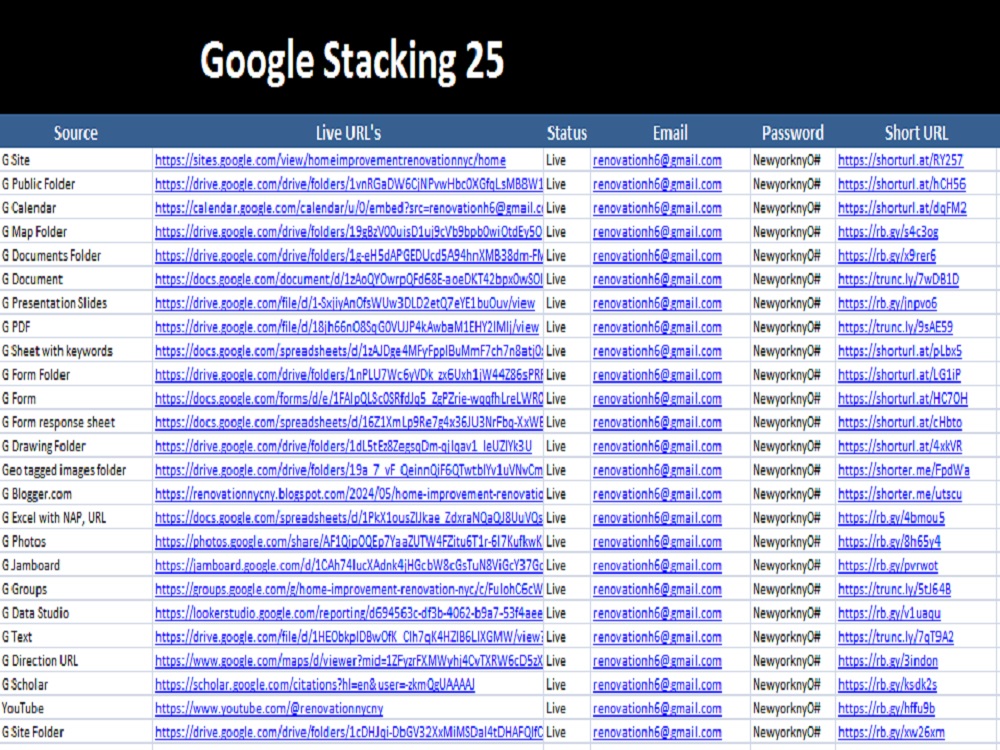Open short URL shorturl.at/dqFM2
The width and height of the screenshot is (1000, 750).
pyautogui.click(x=902, y=208)
